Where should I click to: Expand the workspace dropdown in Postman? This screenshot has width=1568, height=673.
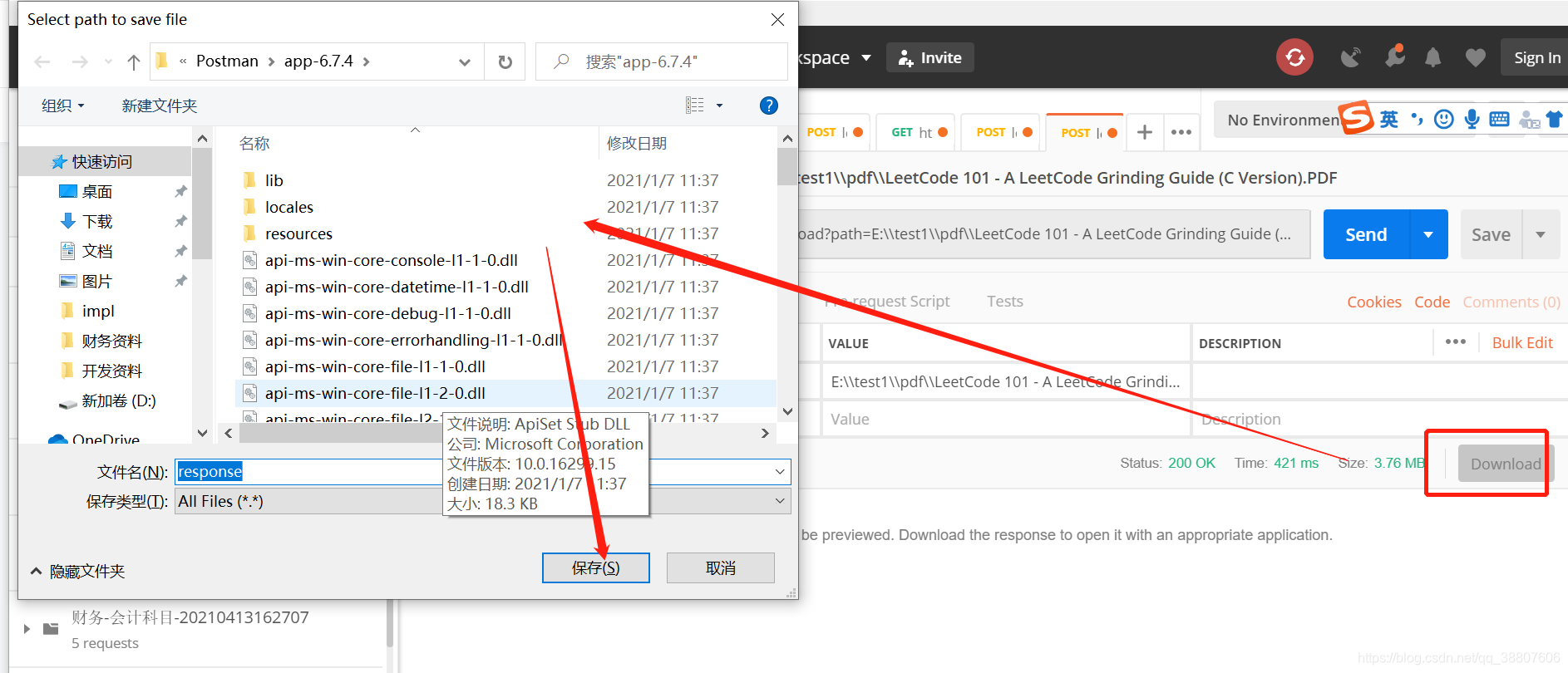866,57
